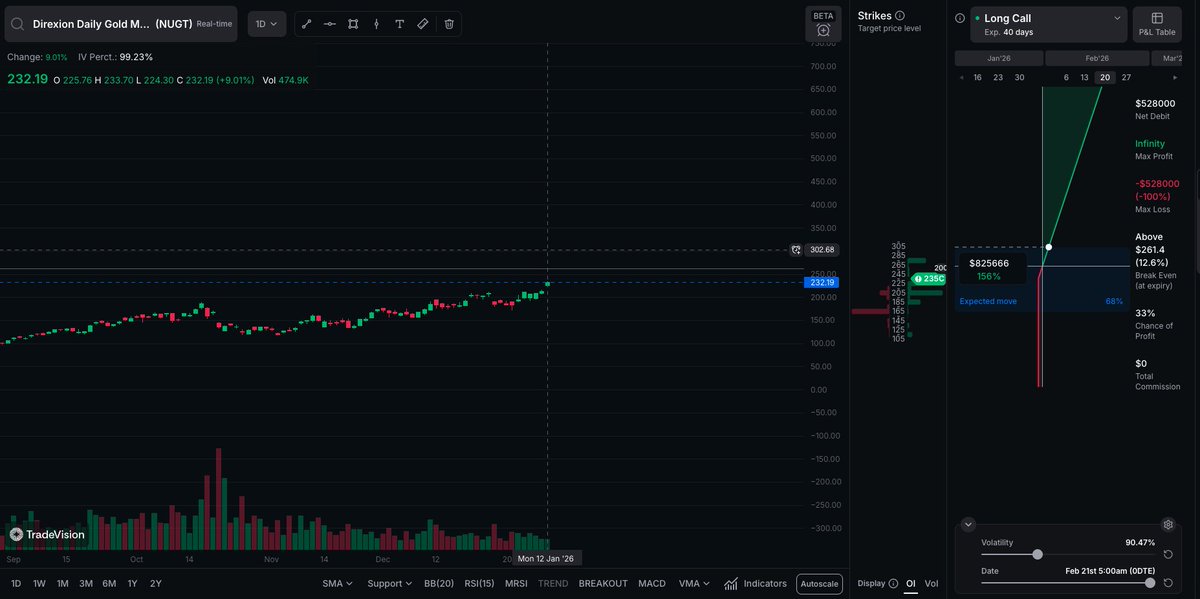The image size is (1200, 599).
Task: Go to next dates with right arrow
Action: 1174,77
